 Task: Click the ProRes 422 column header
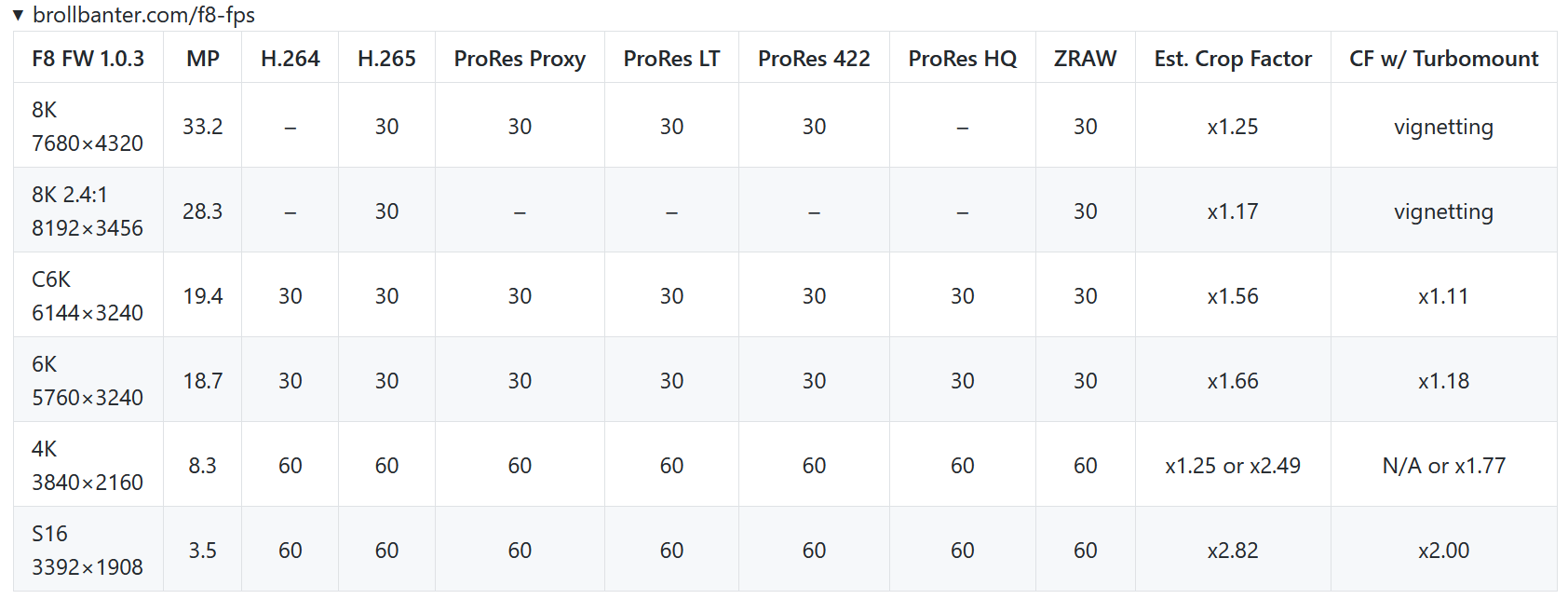814,59
